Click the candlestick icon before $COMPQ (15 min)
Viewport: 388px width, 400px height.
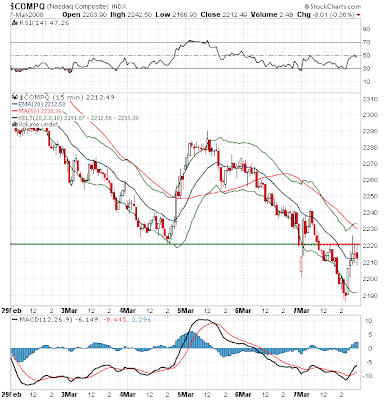[x=15, y=97]
